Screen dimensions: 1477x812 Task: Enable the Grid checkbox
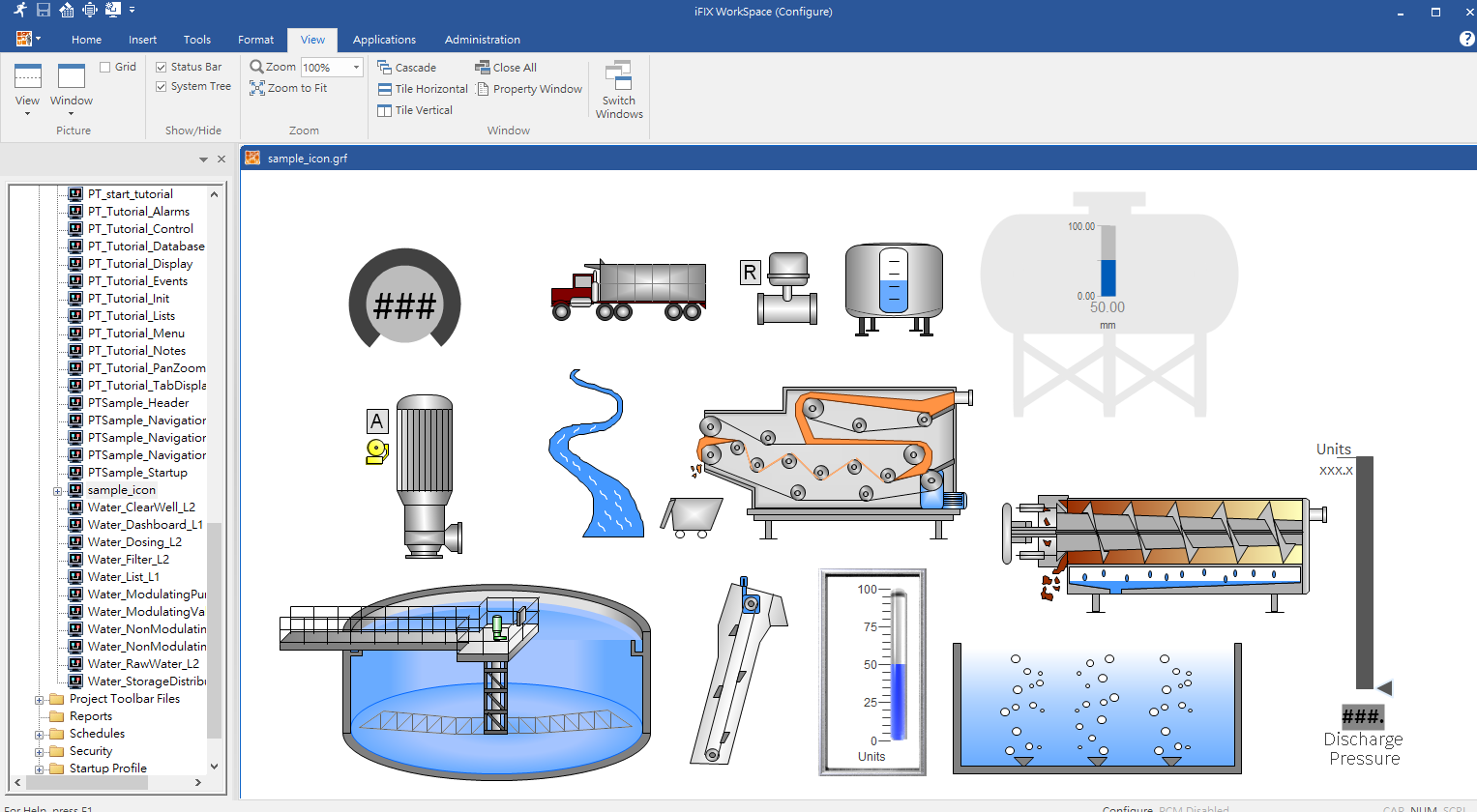point(103,66)
